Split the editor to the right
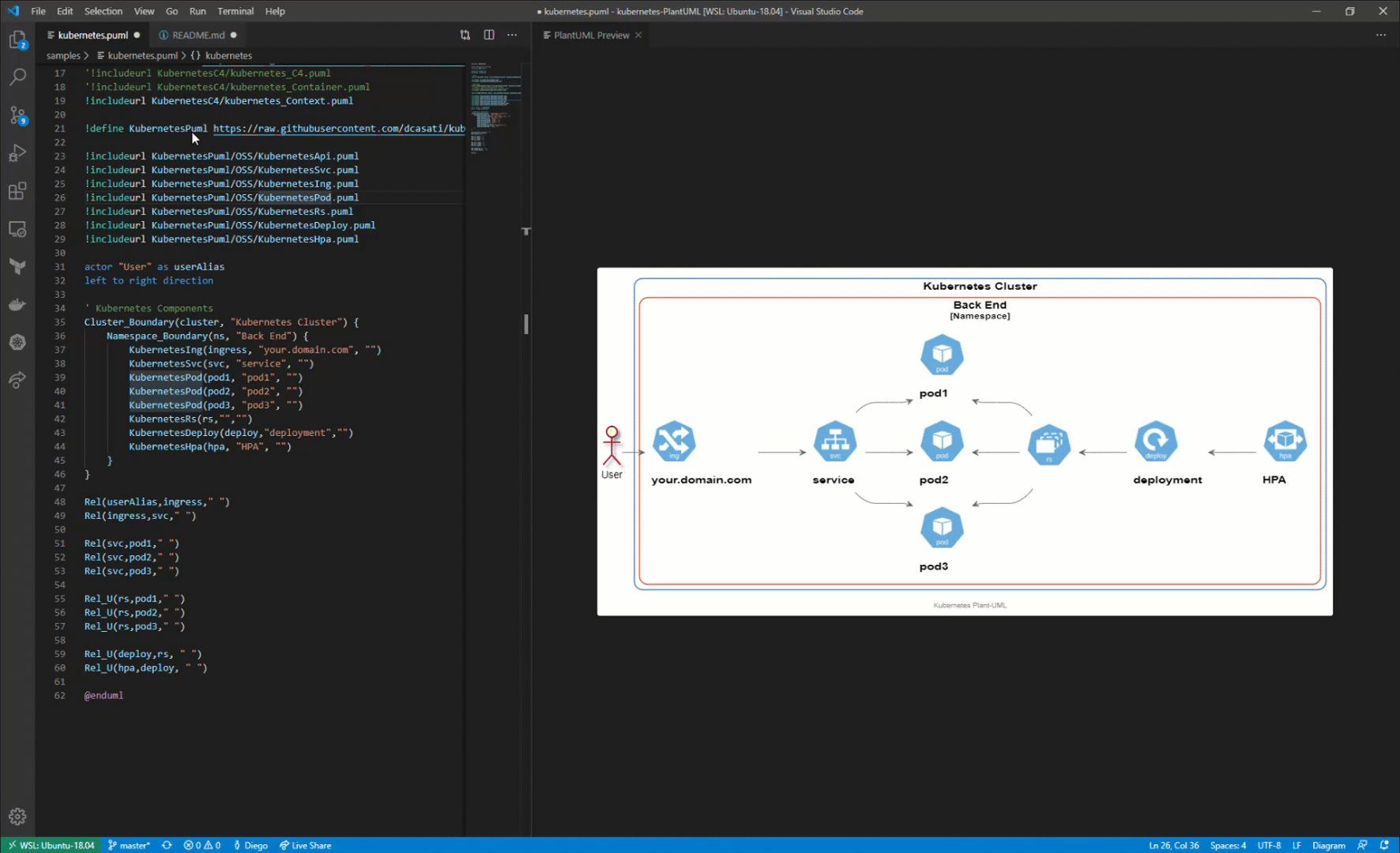The height and width of the screenshot is (853, 1400). pos(489,35)
